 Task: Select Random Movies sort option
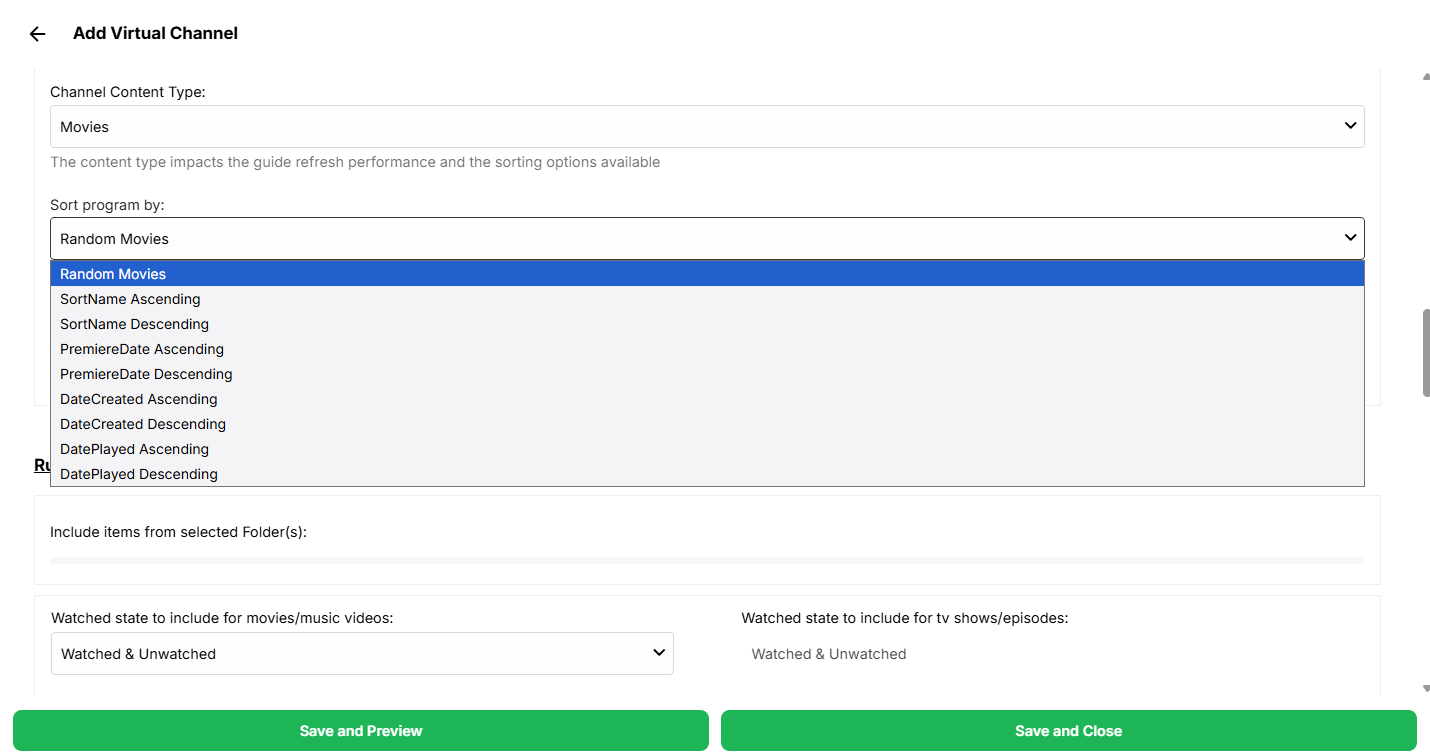[113, 274]
